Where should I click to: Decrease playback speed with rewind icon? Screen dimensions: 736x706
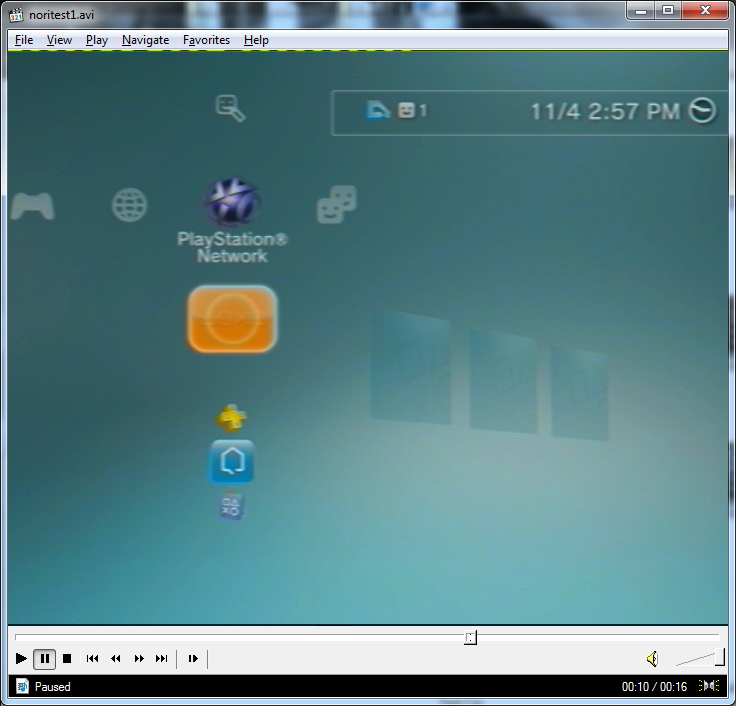point(115,658)
